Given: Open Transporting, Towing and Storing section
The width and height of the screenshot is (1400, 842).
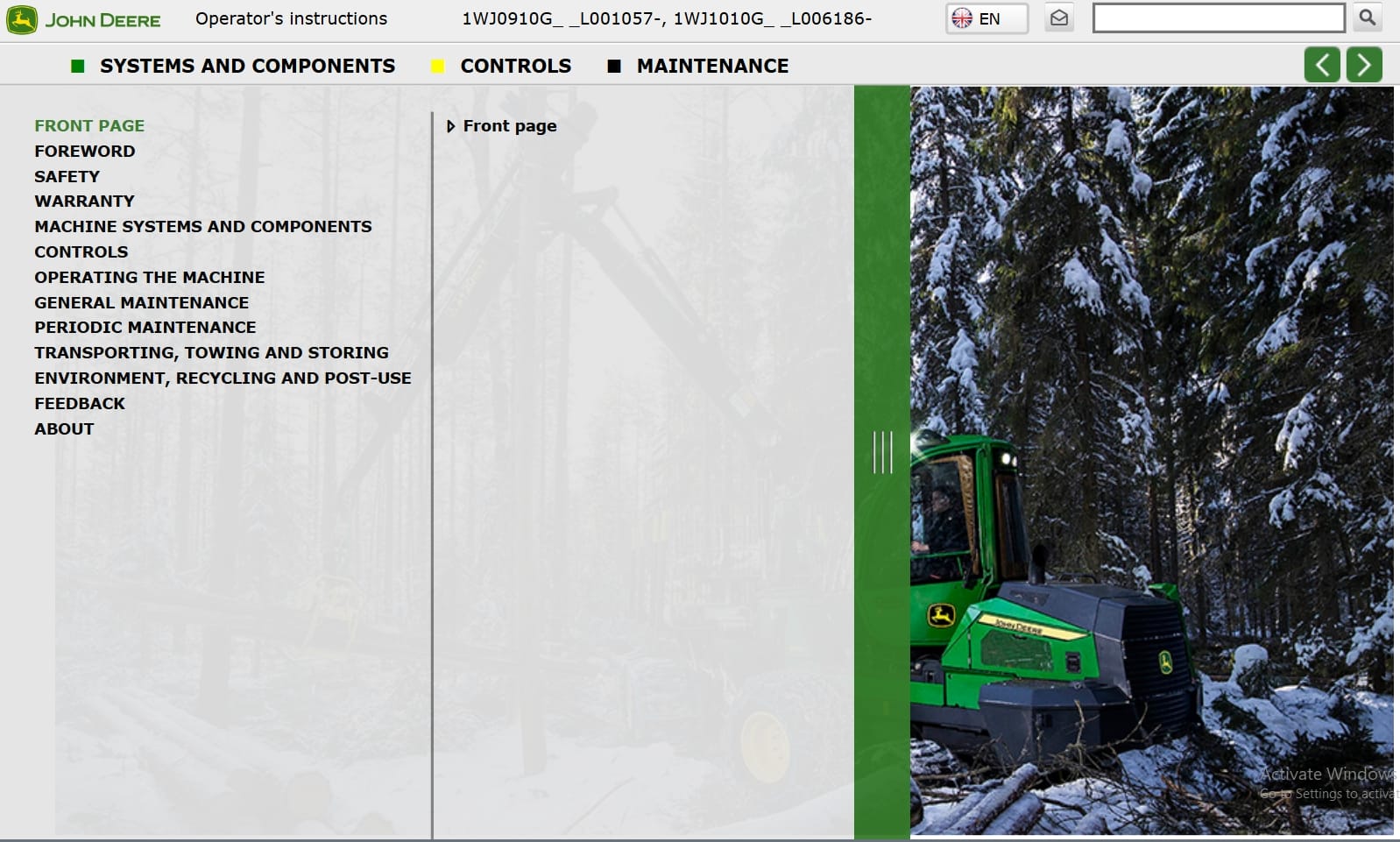Looking at the screenshot, I should coord(212,353).
